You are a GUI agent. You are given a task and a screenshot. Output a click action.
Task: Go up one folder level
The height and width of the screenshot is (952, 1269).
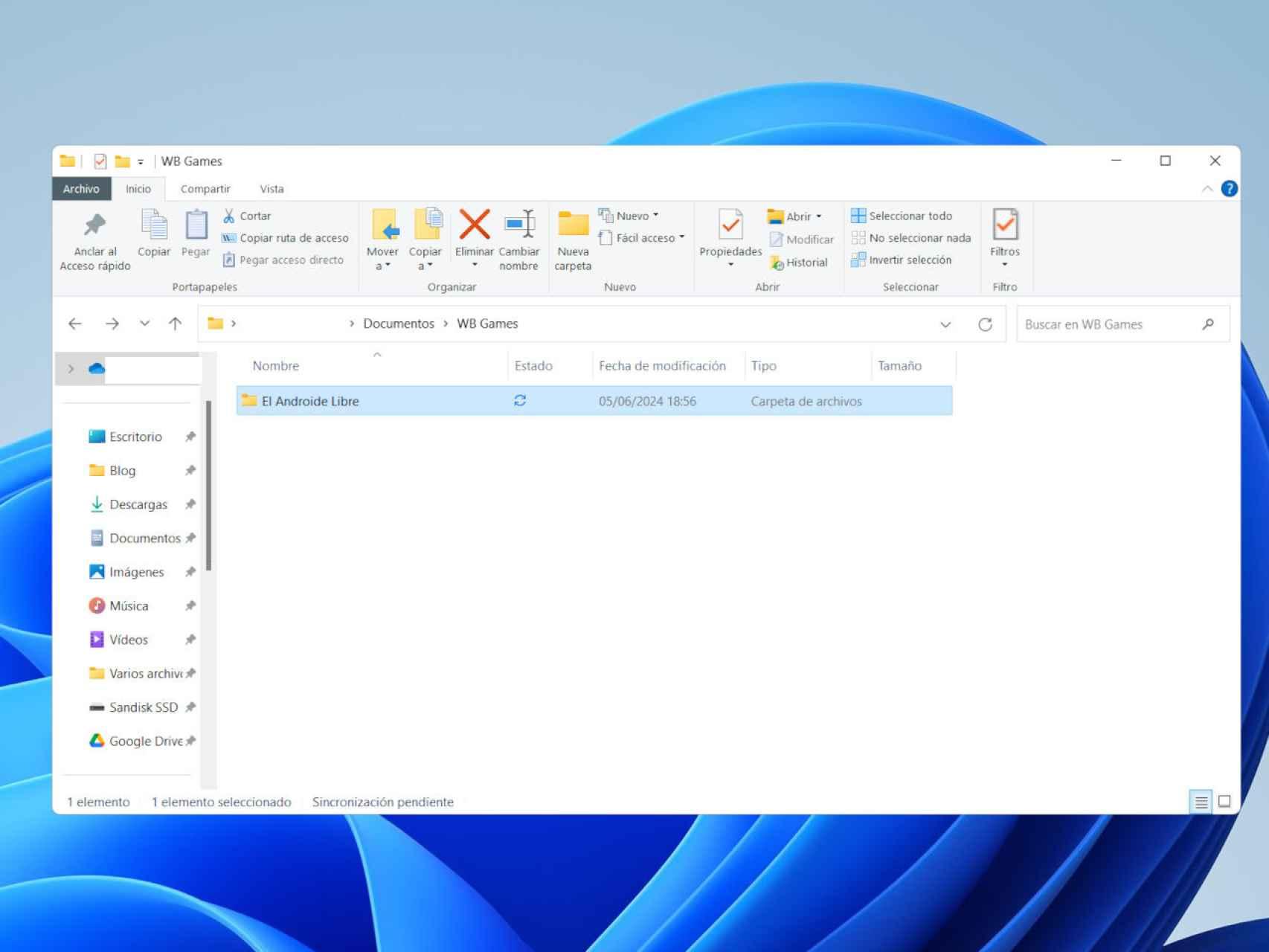[x=175, y=324]
